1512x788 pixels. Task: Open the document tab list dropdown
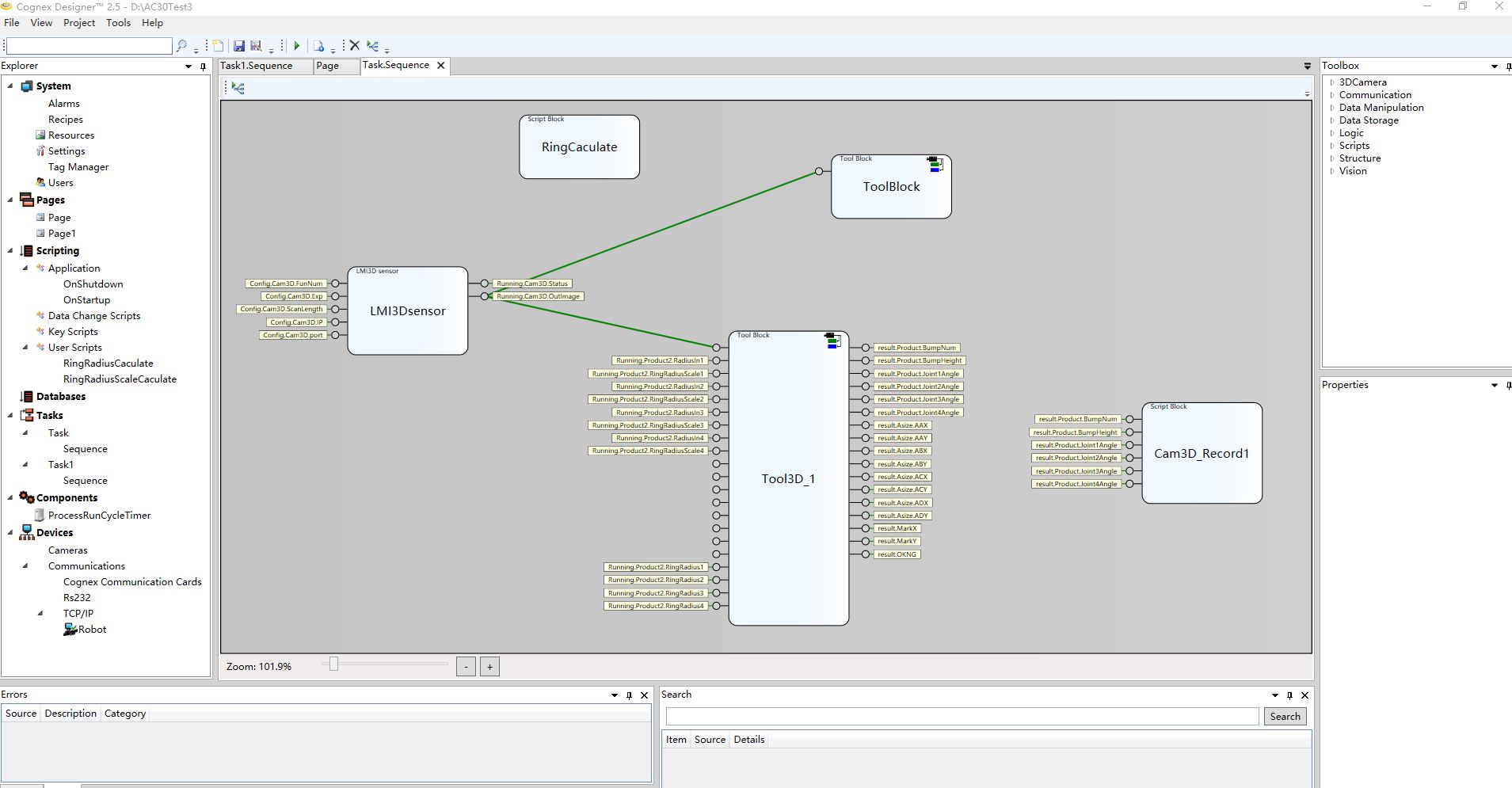1308,66
